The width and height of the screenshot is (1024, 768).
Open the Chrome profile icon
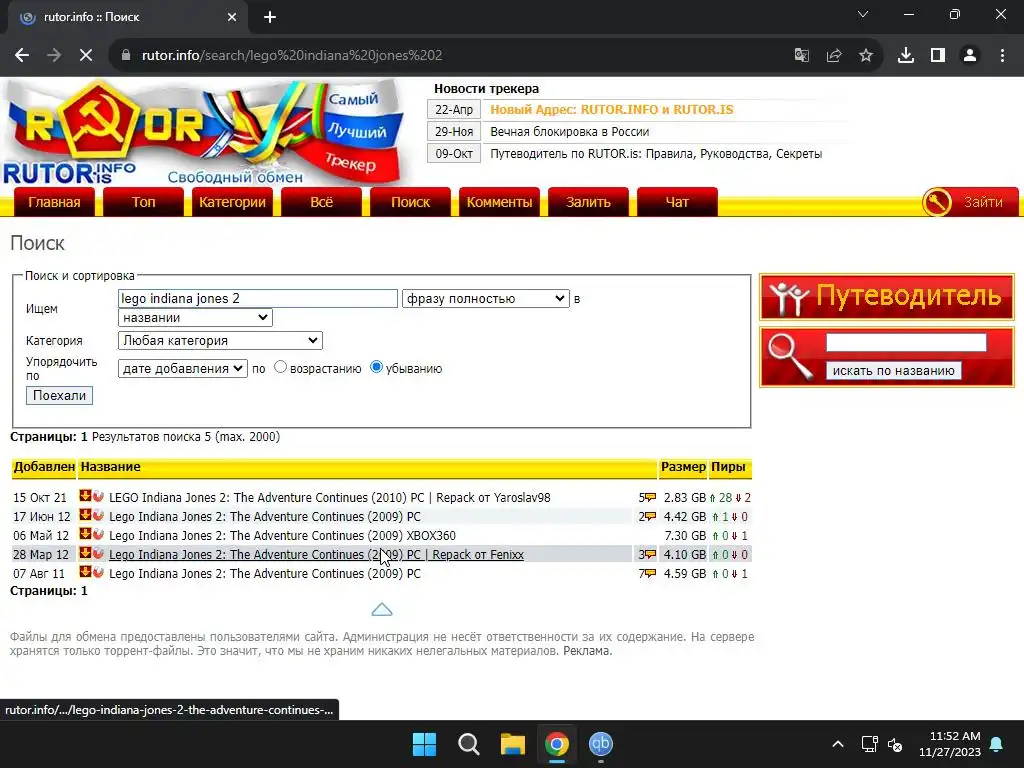click(970, 56)
